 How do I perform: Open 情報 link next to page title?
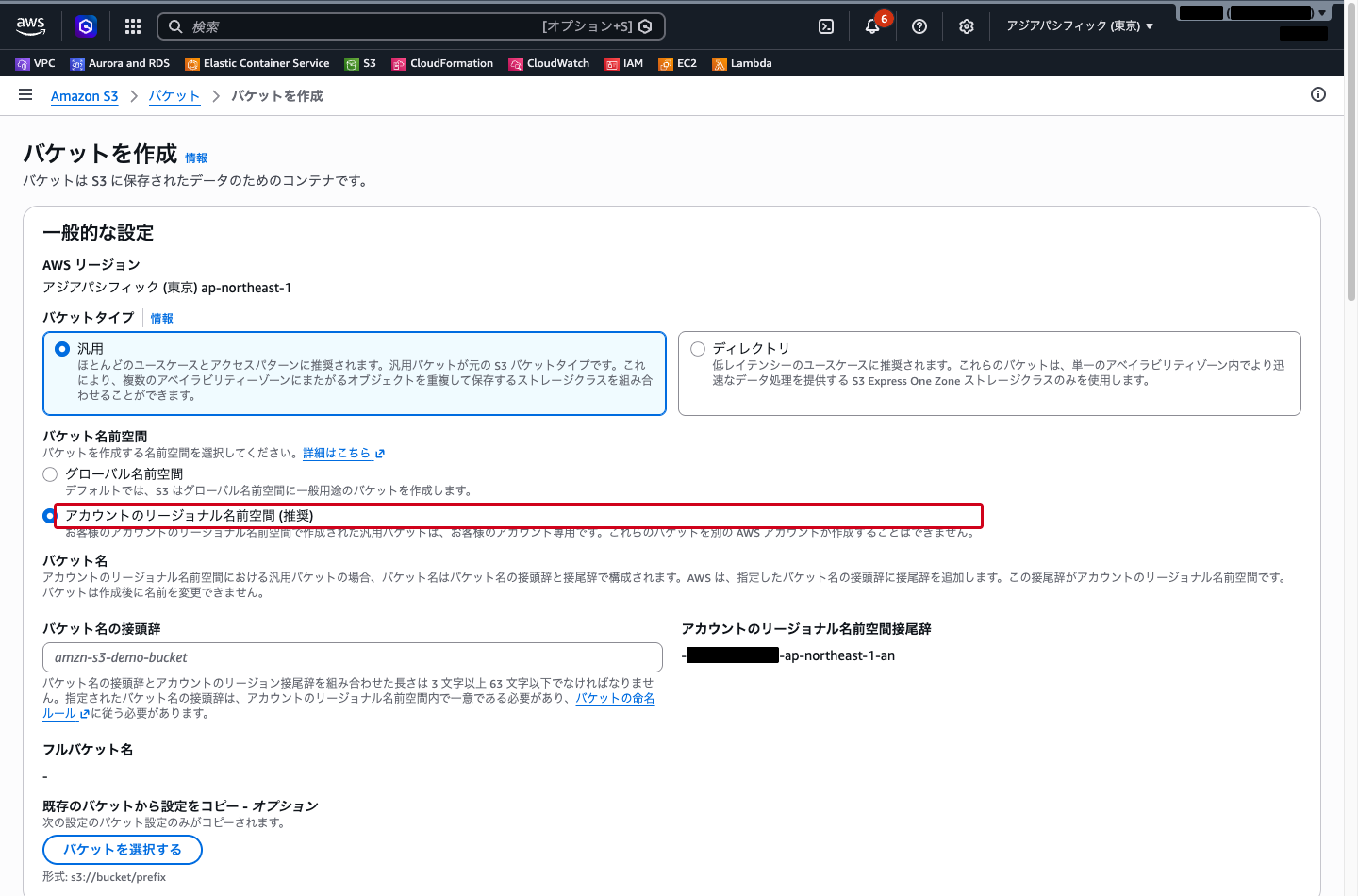coord(196,158)
